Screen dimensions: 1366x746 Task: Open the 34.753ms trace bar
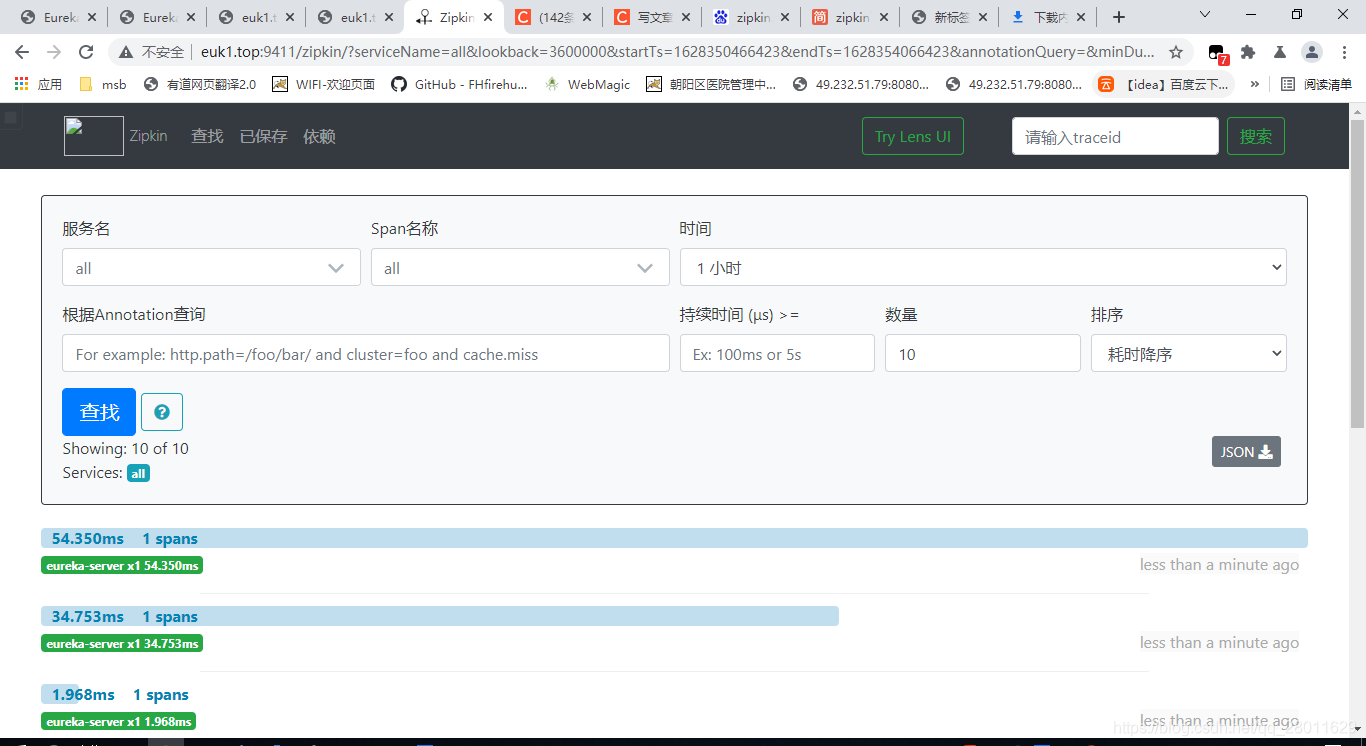pos(440,616)
